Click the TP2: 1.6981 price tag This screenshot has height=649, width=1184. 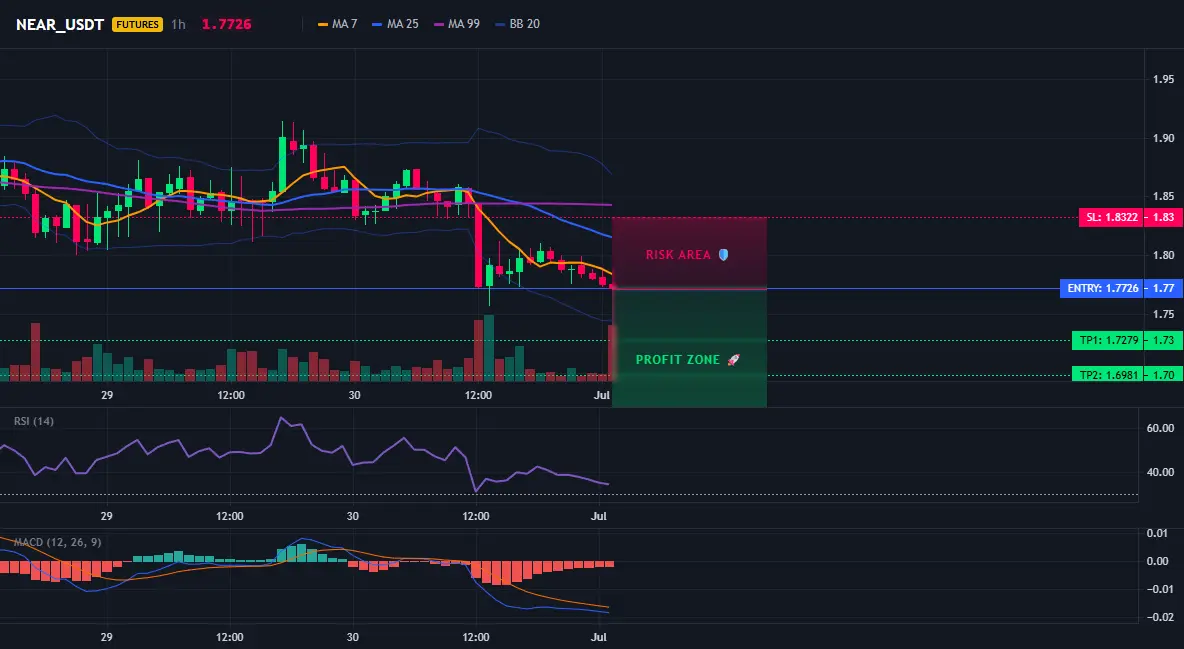1108,374
